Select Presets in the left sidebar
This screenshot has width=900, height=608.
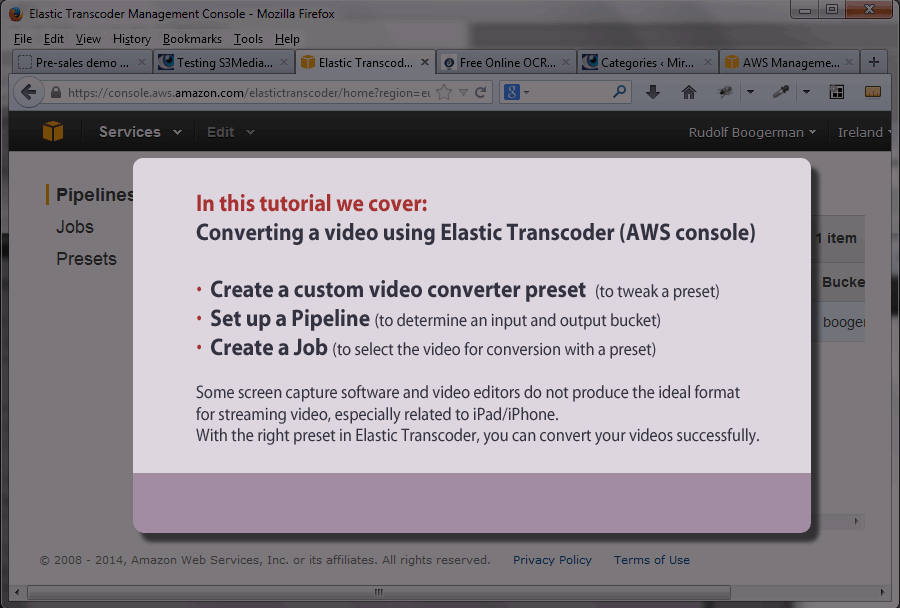pos(86,259)
